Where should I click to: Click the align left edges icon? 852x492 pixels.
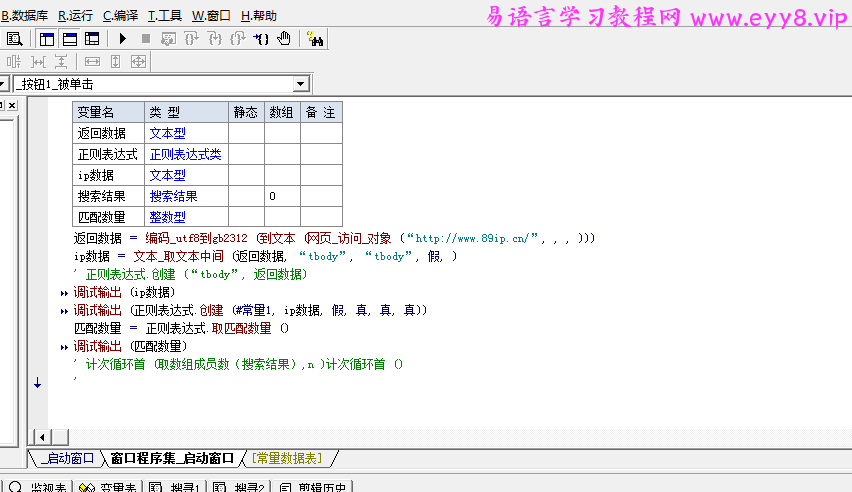pyautogui.click(x=14, y=61)
